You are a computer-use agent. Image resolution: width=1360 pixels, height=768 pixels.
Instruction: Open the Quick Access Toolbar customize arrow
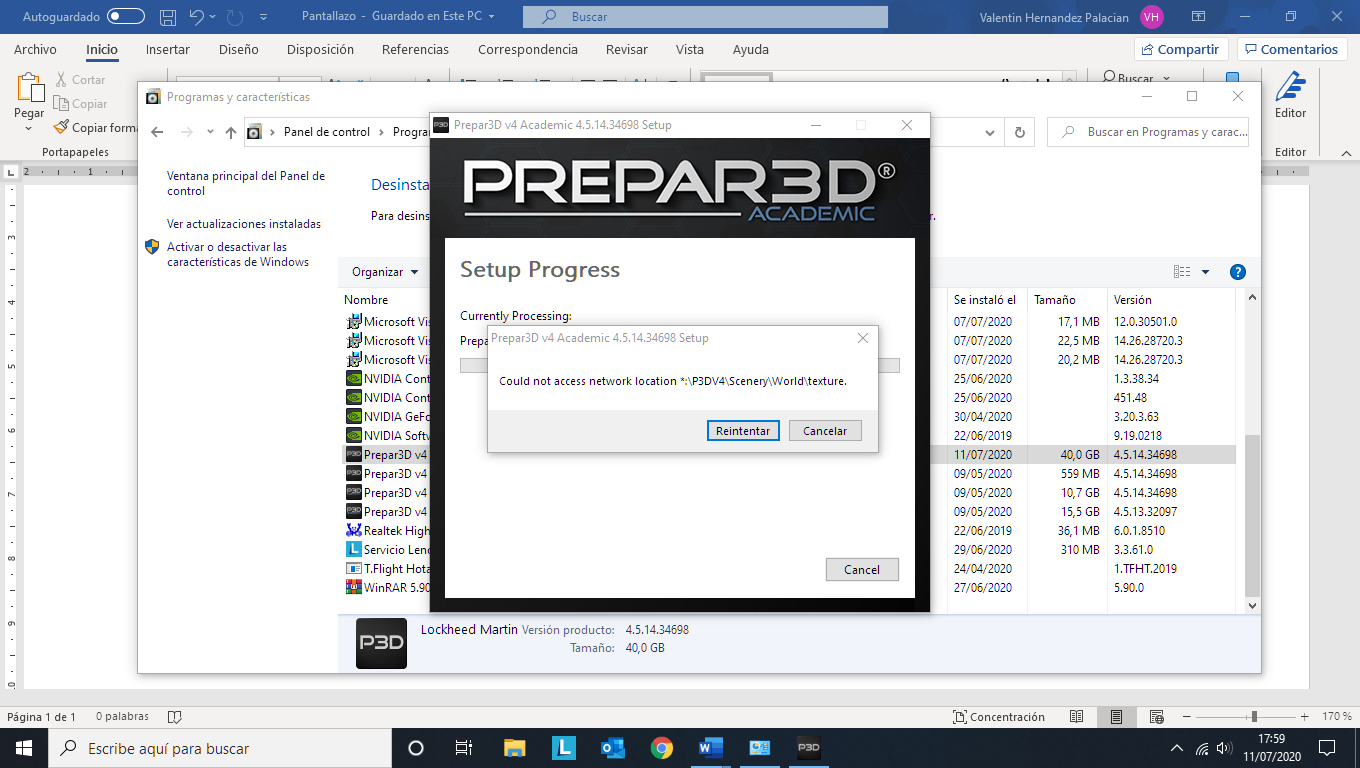coord(263,17)
